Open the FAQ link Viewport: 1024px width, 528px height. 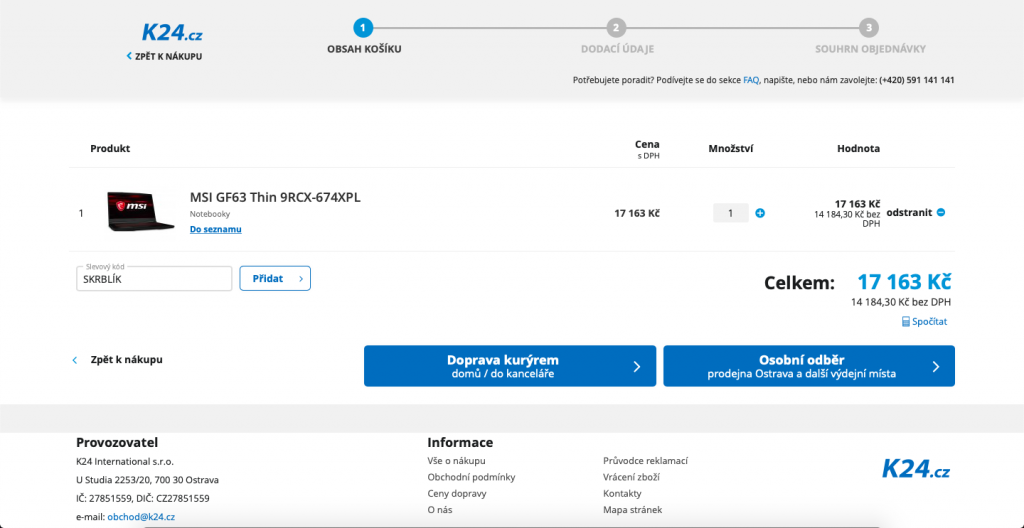(750, 80)
